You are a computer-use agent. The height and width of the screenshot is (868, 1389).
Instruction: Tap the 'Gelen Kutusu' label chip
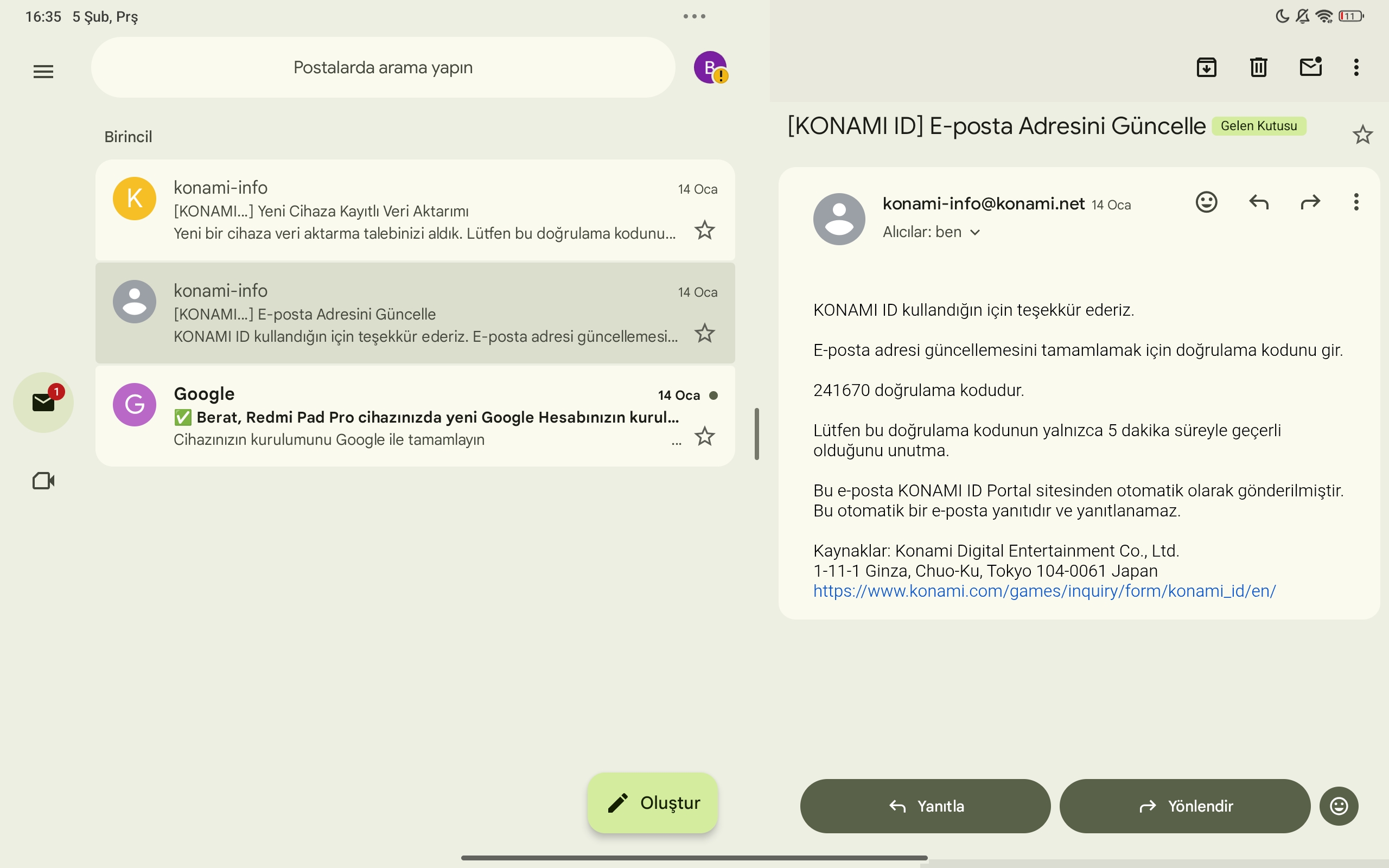(1259, 126)
